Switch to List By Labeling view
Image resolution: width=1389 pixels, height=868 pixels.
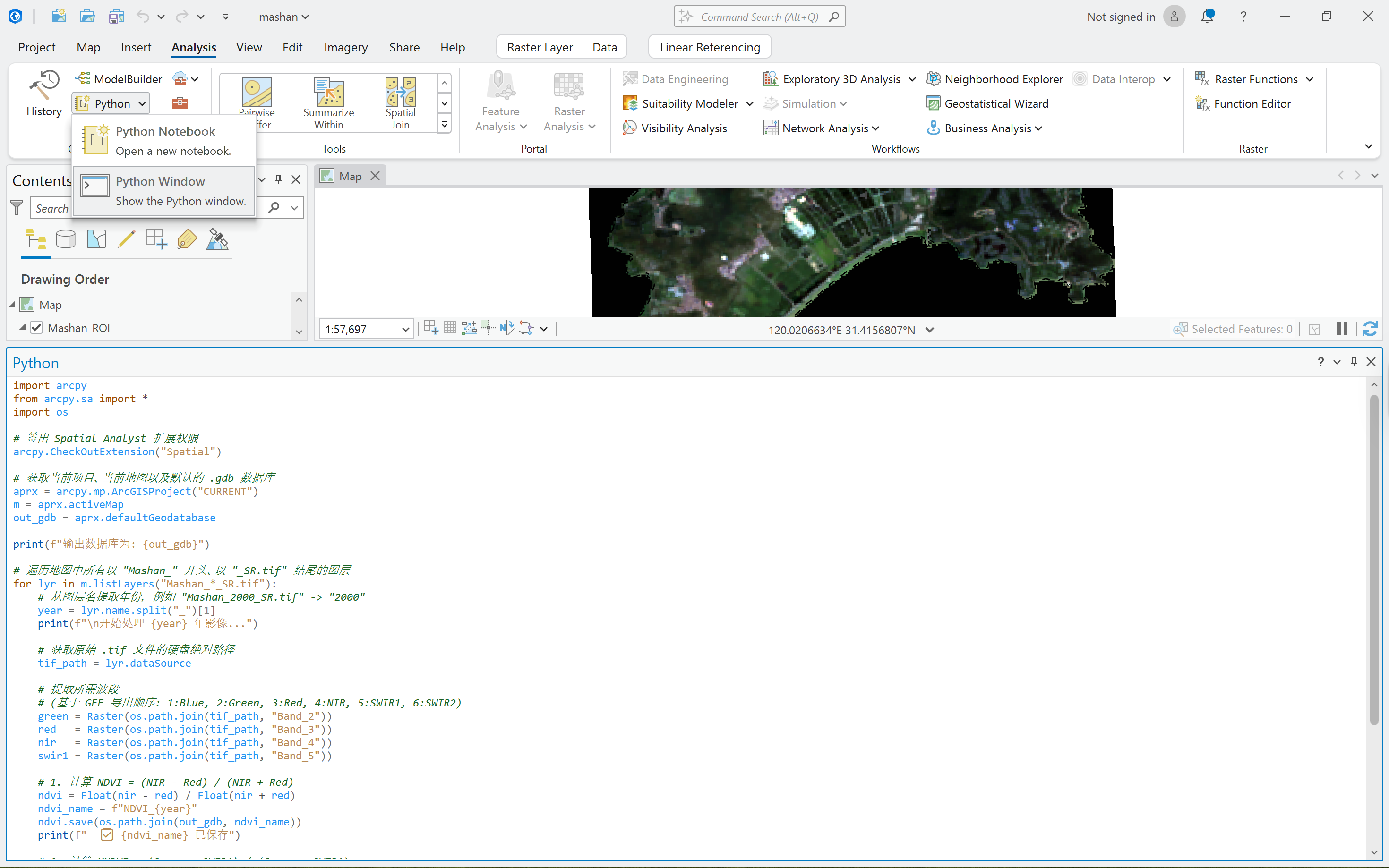[187, 239]
